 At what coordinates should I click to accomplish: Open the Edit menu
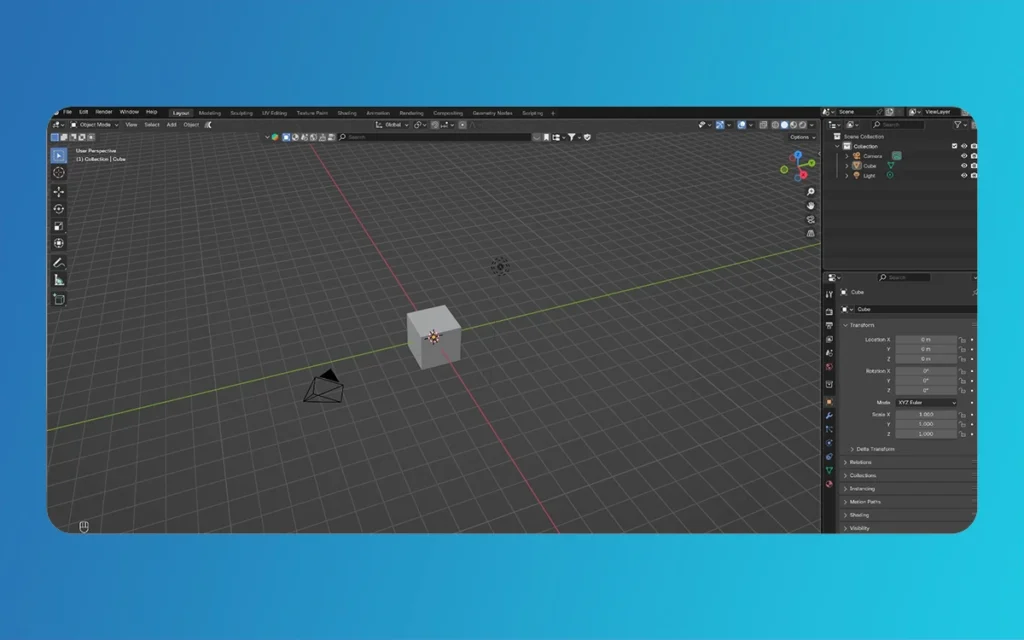point(84,112)
